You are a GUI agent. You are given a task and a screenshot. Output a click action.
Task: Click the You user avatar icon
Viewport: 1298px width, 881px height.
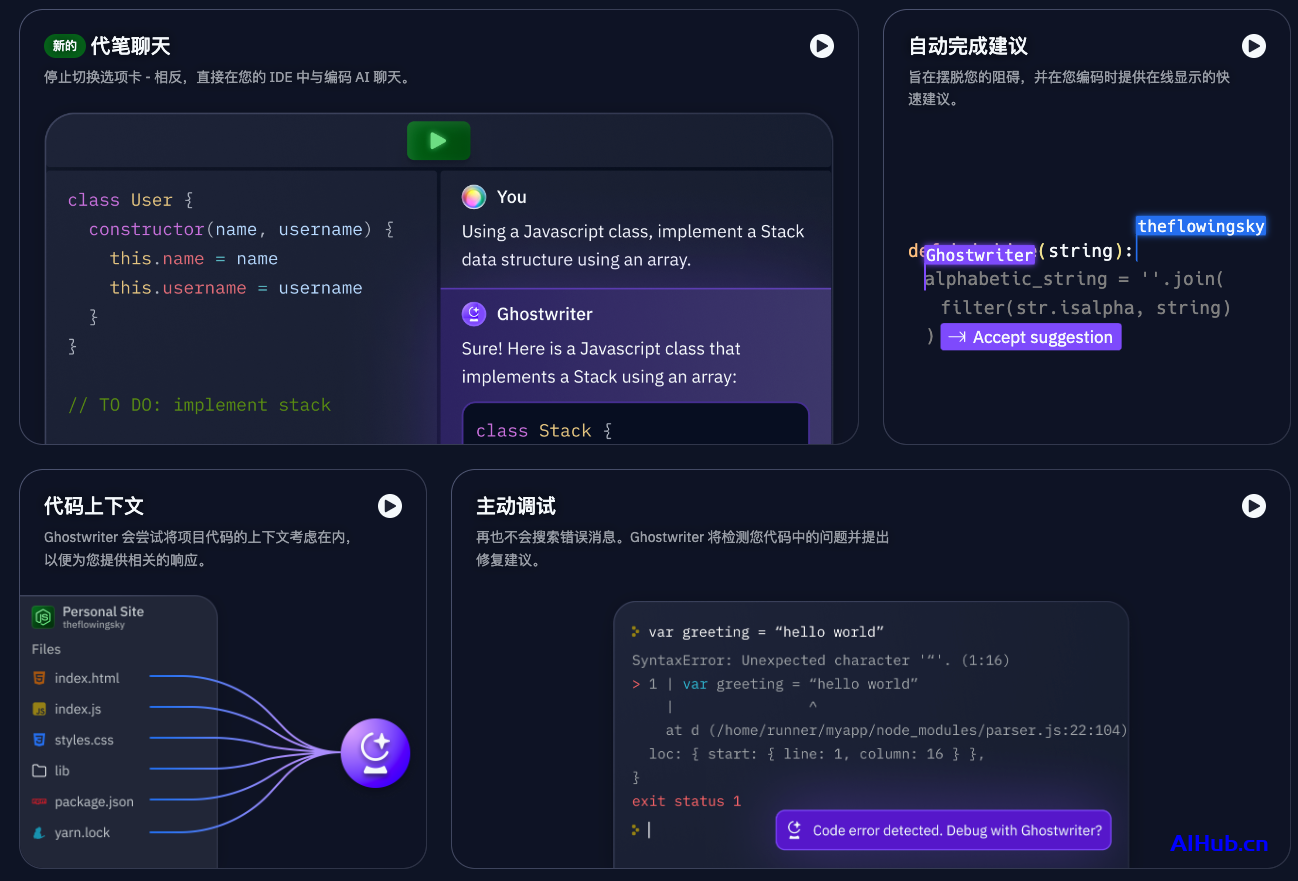[x=473, y=197]
